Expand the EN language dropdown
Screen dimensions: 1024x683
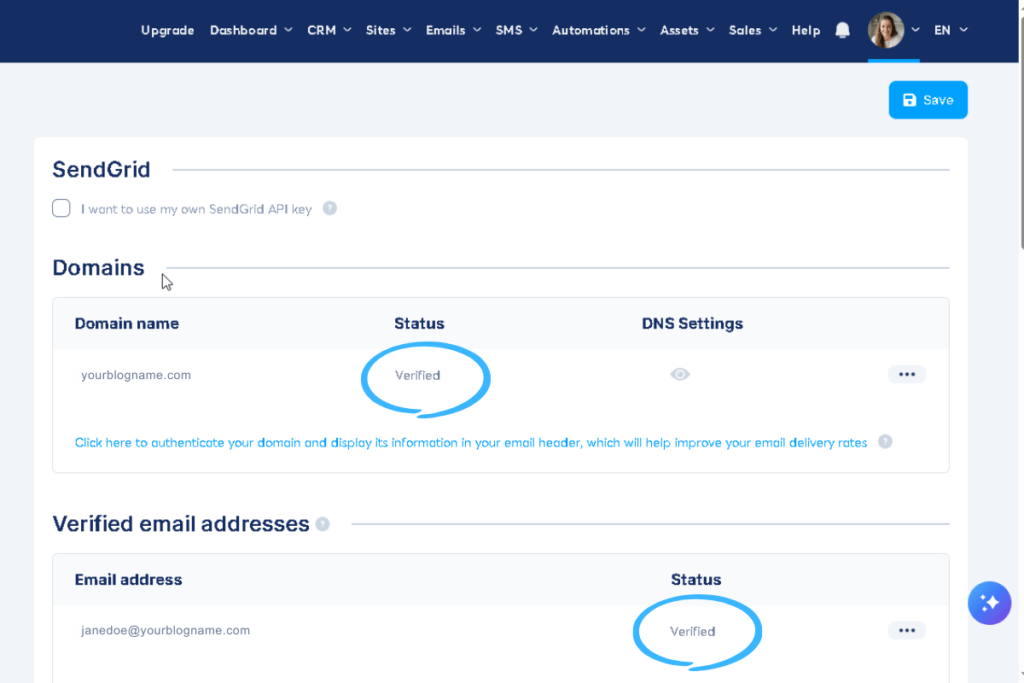pos(949,30)
